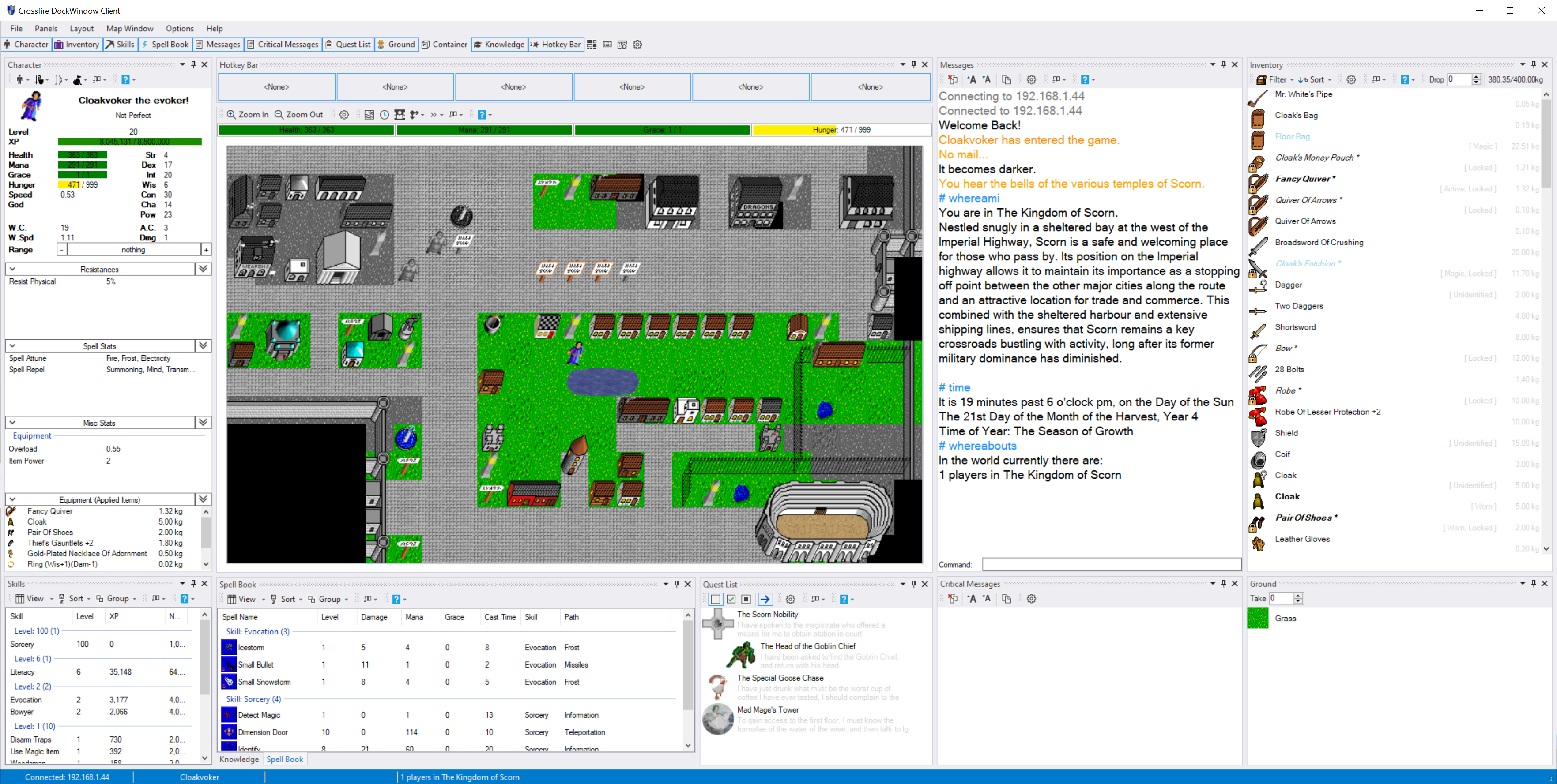
Task: Open Quest List settings gear
Action: click(790, 599)
